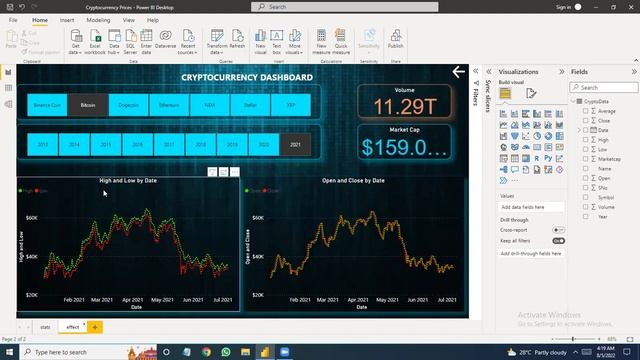Insert a New visual
The width and height of the screenshot is (640, 360).
click(x=260, y=42)
